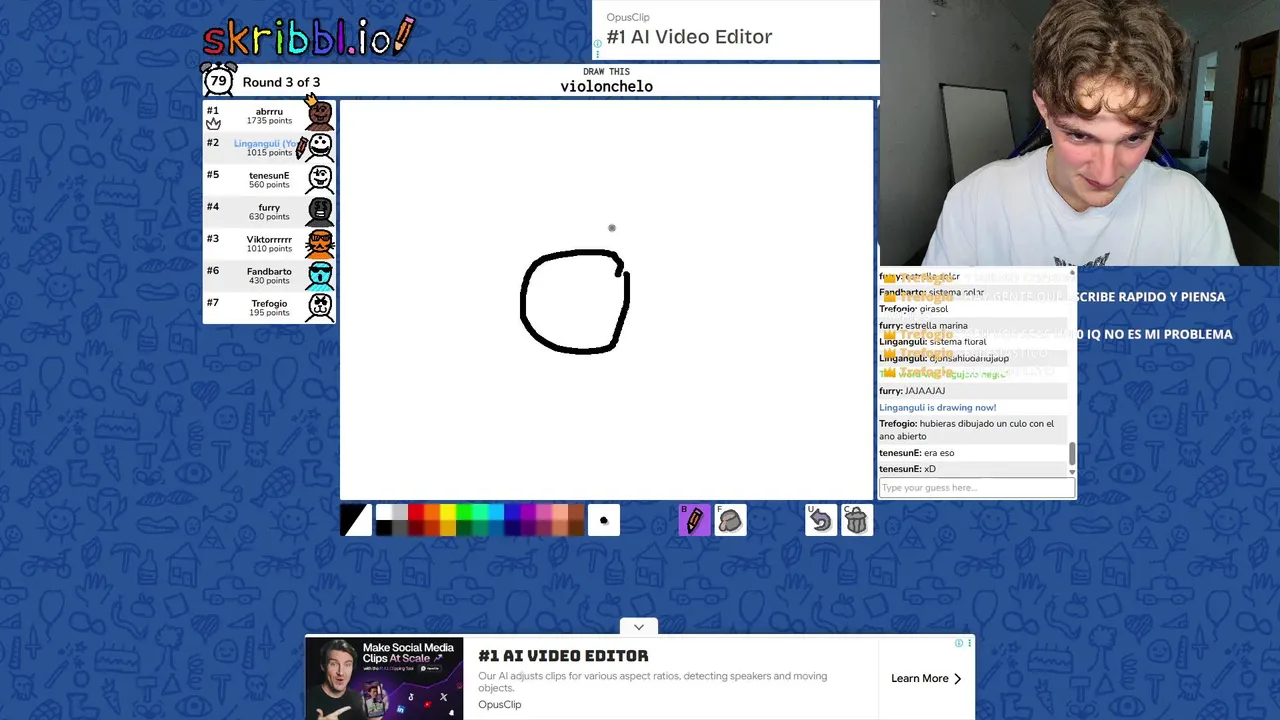The width and height of the screenshot is (1280, 720).
Task: Pick the bright red color swatch
Action: pos(416,512)
